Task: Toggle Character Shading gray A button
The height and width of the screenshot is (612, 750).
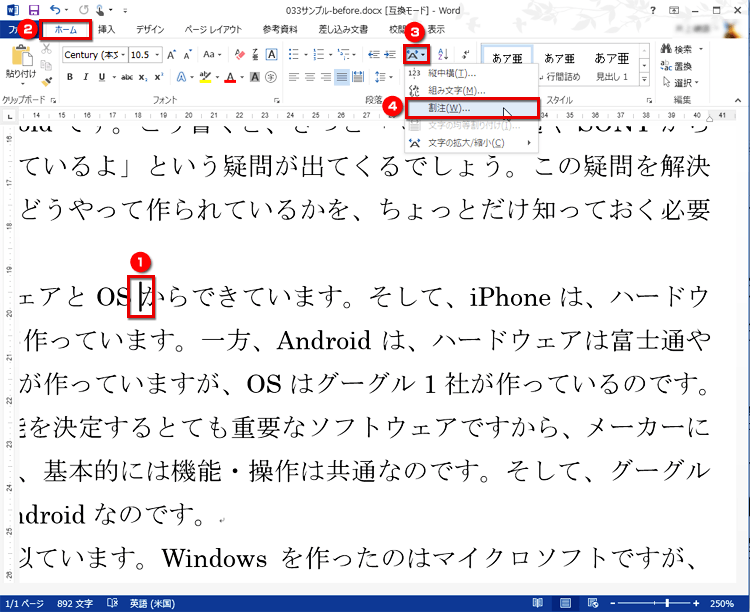Action: 255,77
